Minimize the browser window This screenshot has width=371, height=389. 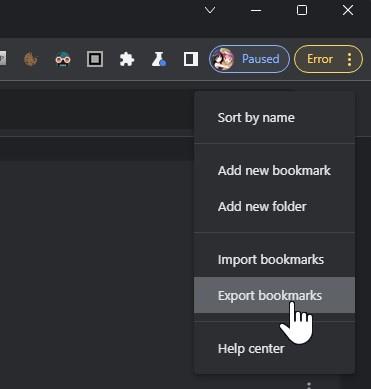point(256,10)
